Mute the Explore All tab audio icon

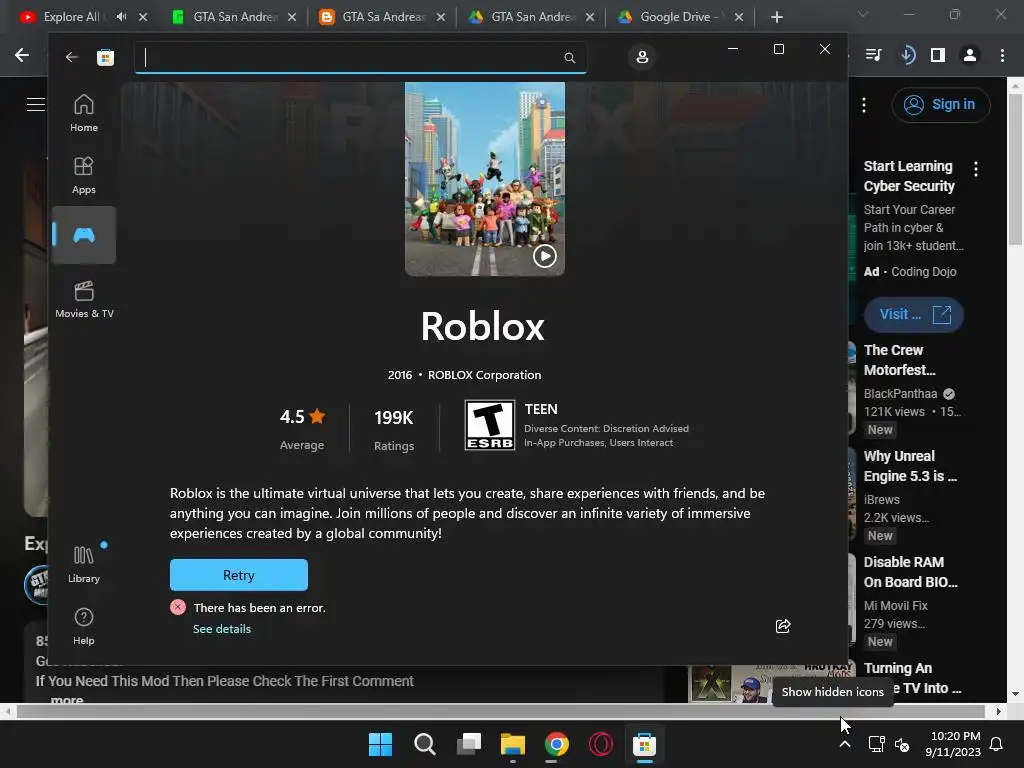pos(121,17)
